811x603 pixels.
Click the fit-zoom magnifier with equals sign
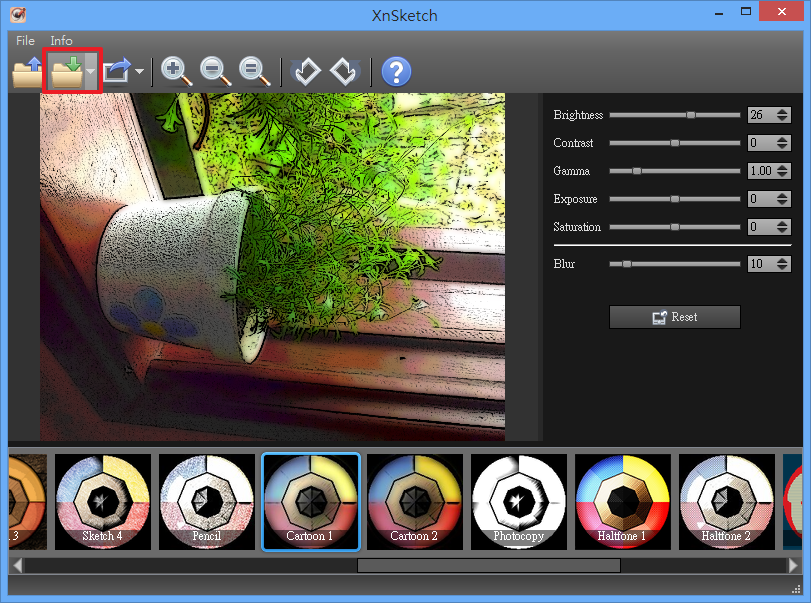click(255, 72)
